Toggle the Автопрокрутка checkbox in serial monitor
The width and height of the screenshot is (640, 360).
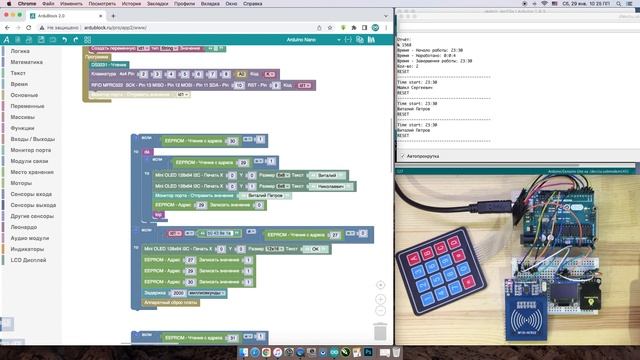click(x=402, y=156)
